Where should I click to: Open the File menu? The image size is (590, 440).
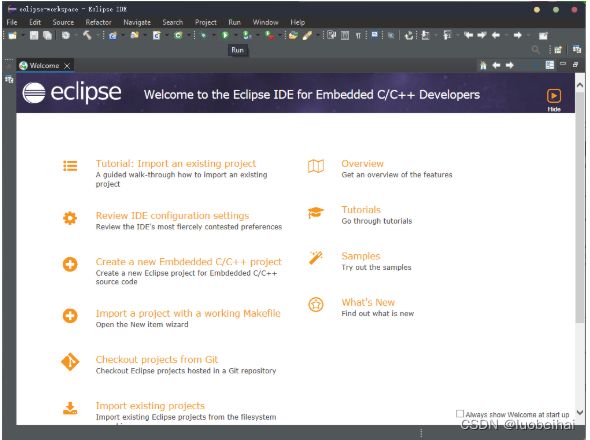pos(12,22)
